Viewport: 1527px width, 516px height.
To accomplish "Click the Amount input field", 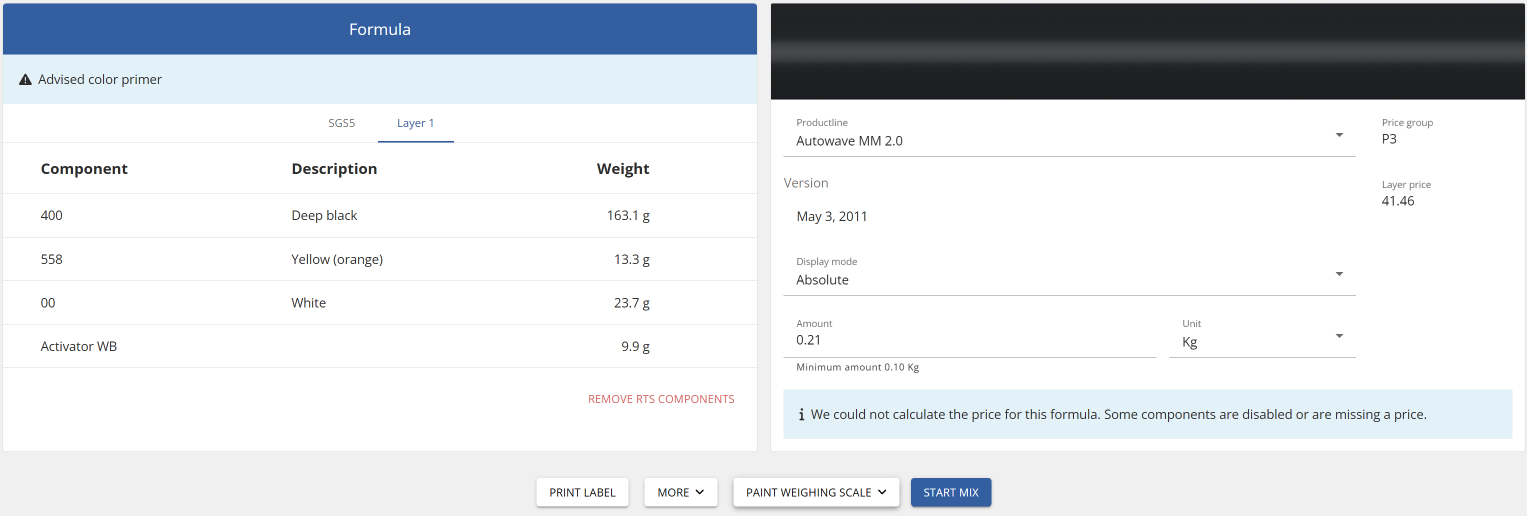I will (x=968, y=340).
